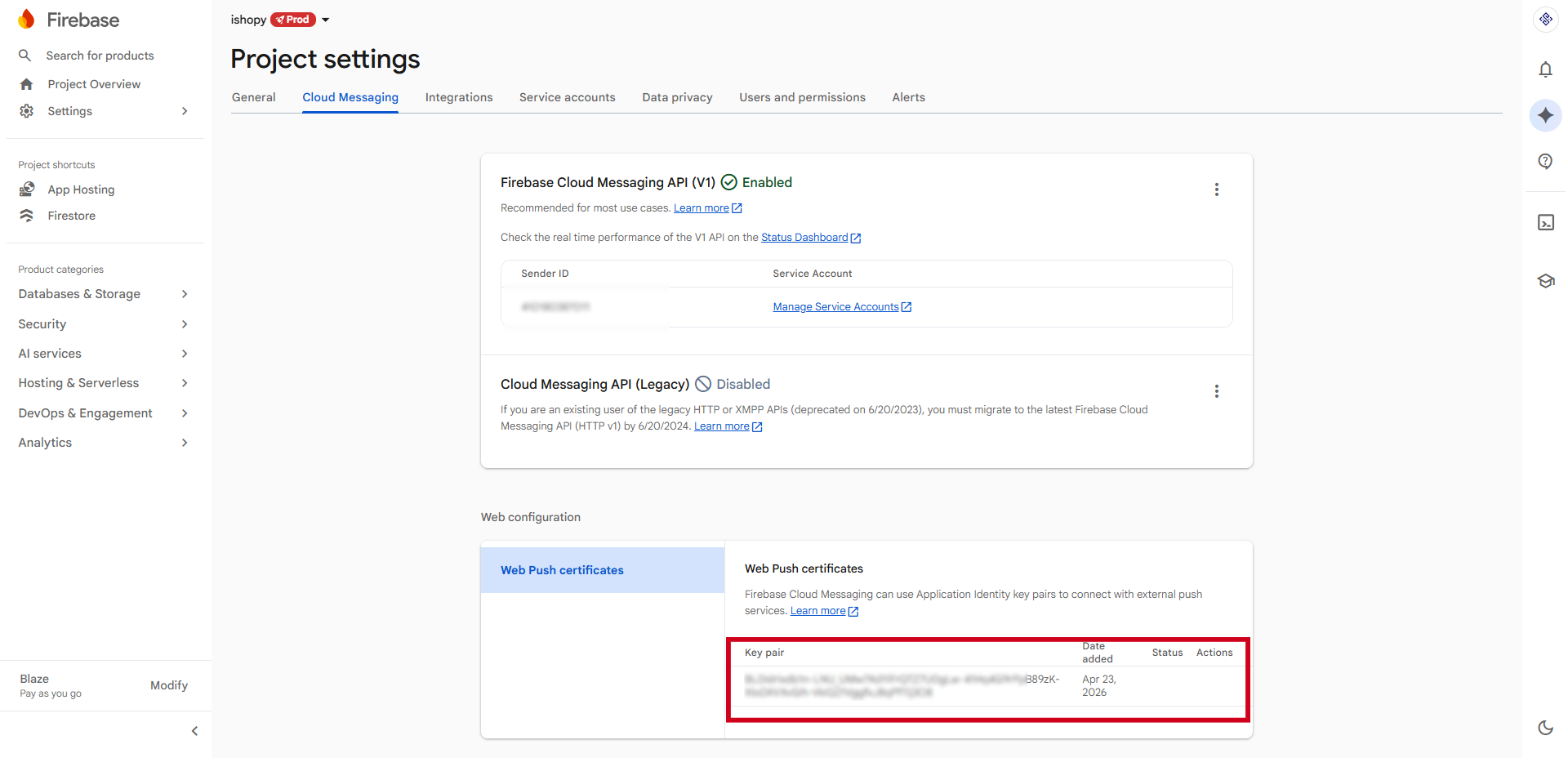Open the notifications bell
1568x758 pixels.
pyautogui.click(x=1545, y=69)
